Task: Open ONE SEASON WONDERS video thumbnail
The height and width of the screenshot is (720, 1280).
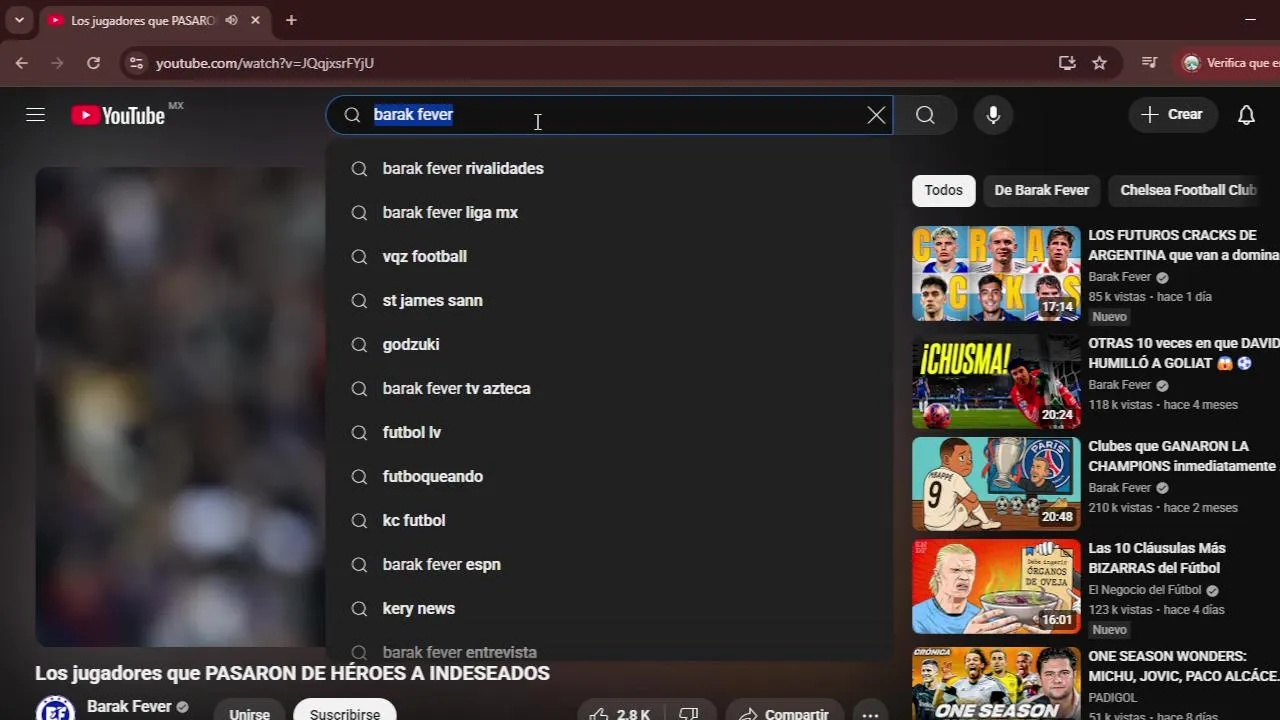Action: click(x=996, y=684)
